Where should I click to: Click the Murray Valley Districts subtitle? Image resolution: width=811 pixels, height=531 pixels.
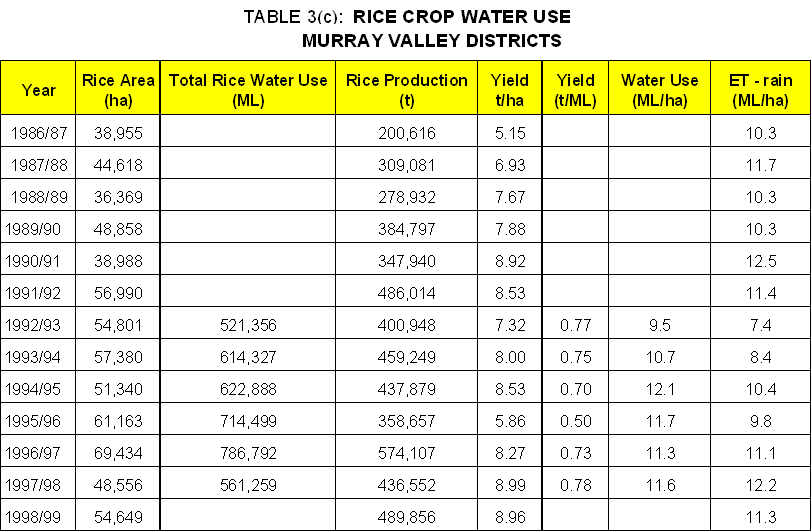(x=431, y=41)
